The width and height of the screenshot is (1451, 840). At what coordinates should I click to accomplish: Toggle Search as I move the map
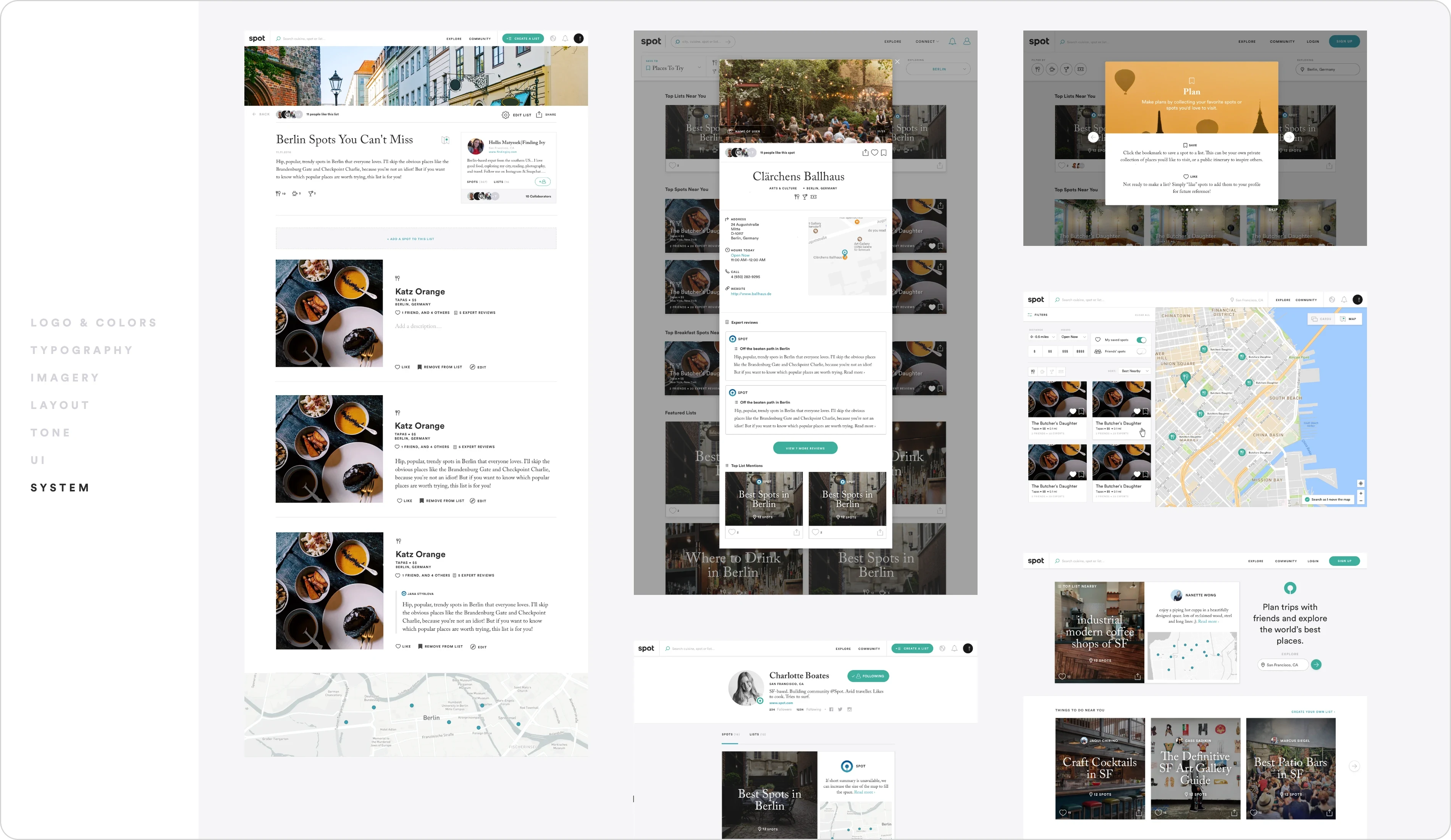(1307, 499)
